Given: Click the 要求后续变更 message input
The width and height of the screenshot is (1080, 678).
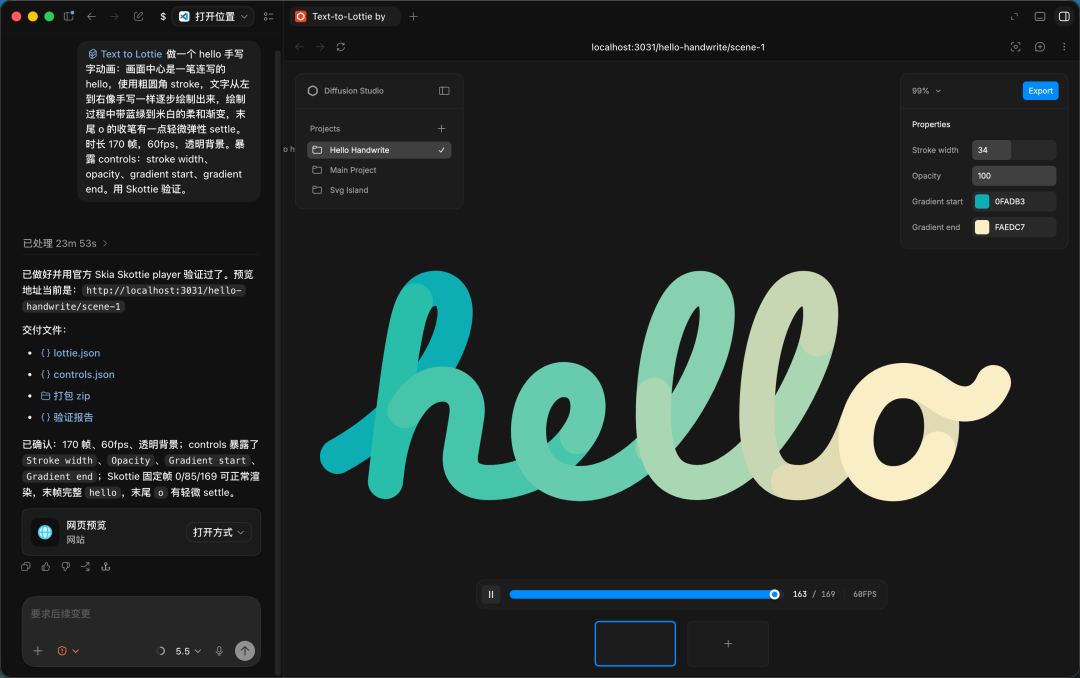Looking at the screenshot, I should coord(141,614).
